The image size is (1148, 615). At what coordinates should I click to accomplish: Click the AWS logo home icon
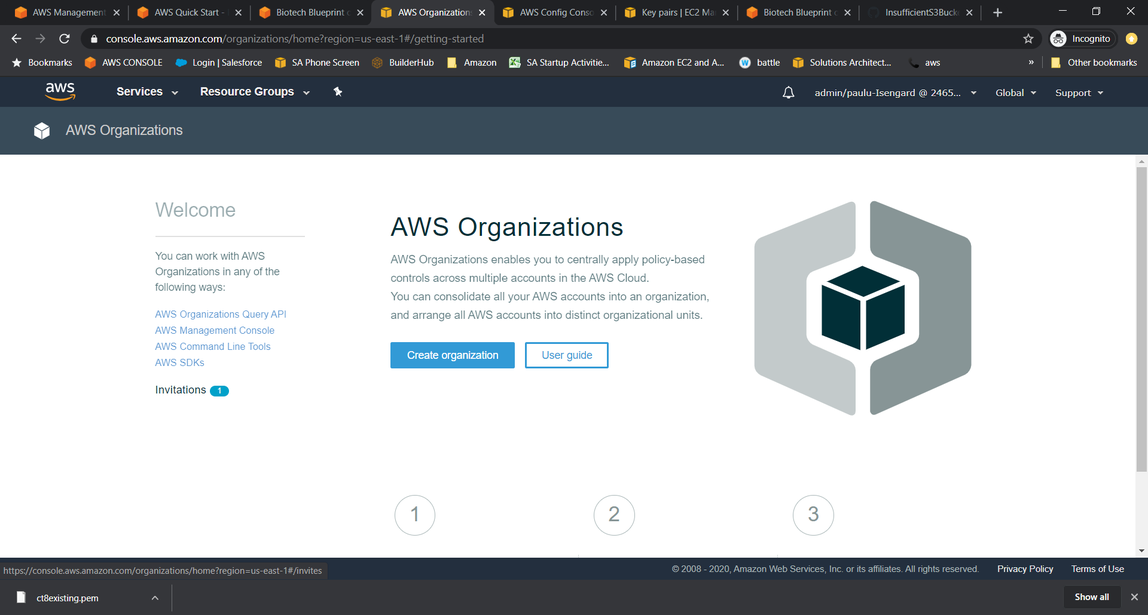(60, 92)
